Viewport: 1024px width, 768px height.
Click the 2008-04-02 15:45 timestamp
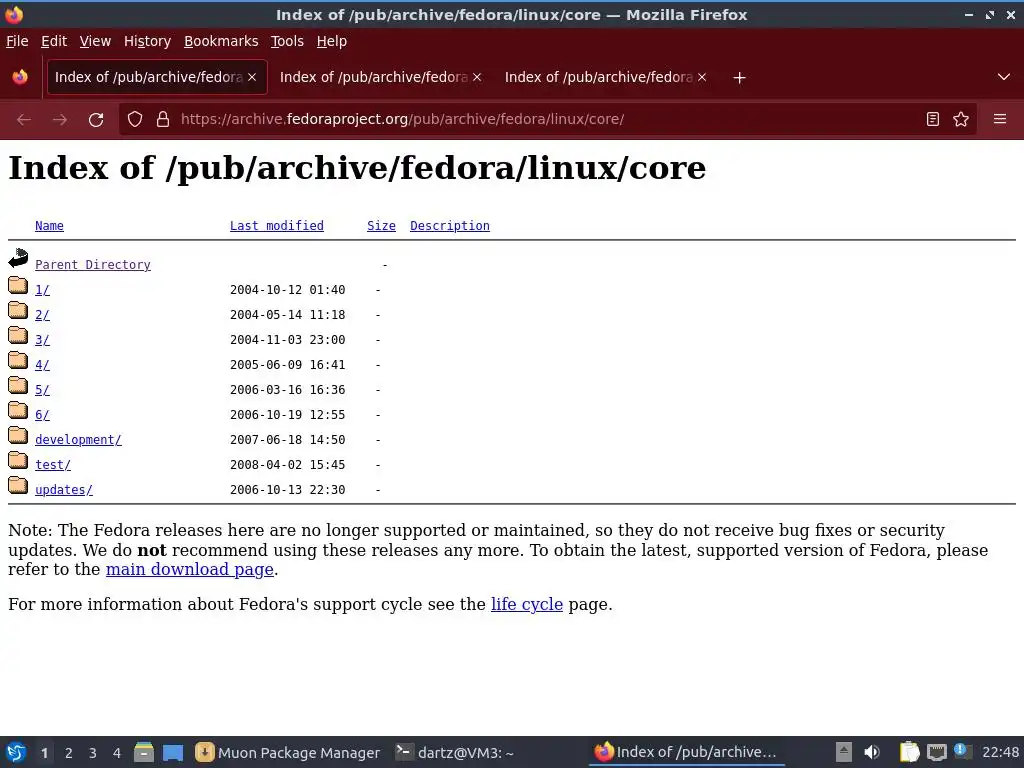click(287, 465)
